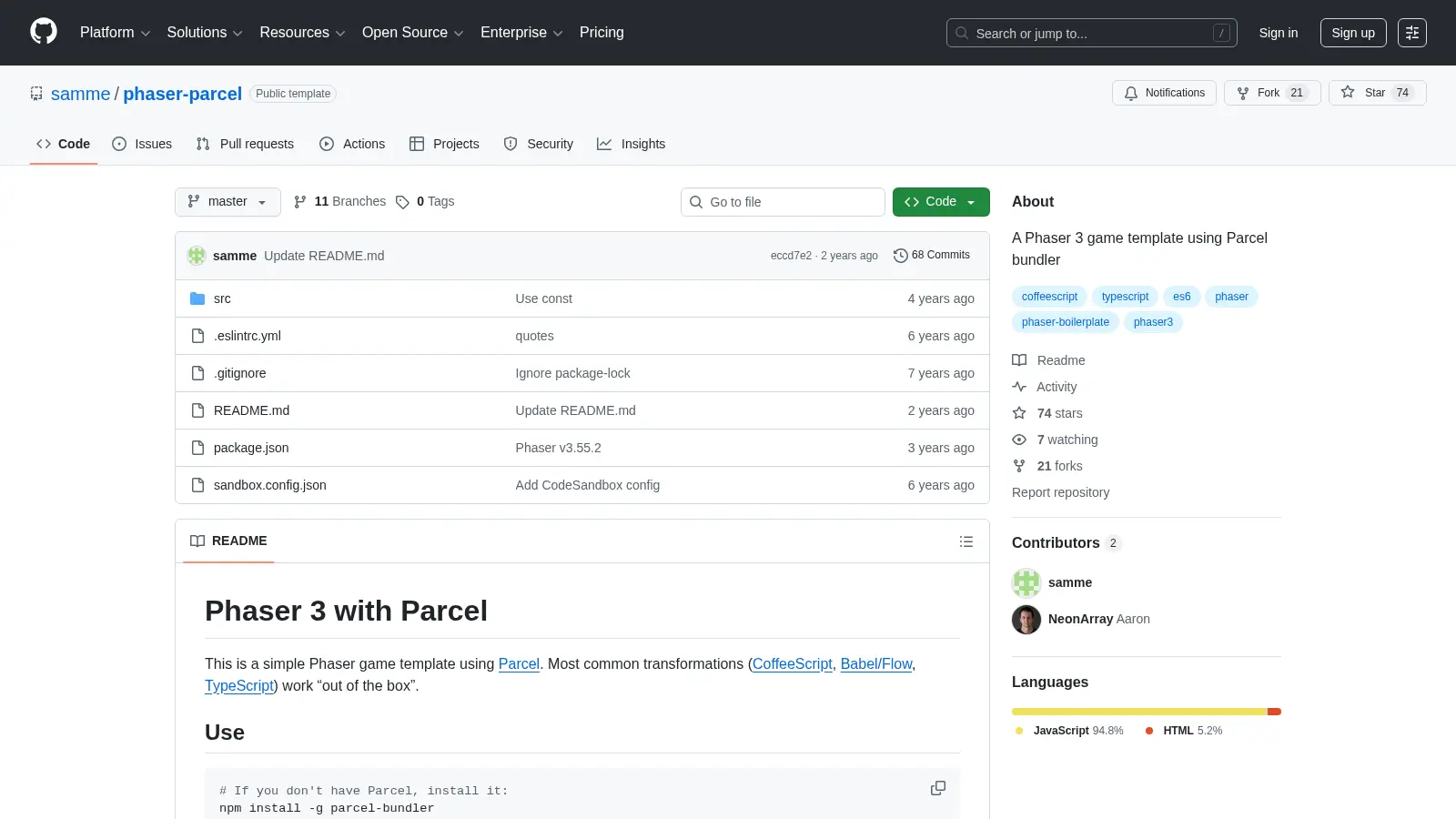Open the eccd7e2 commit hash
The width and height of the screenshot is (1456, 819).
pos(791,256)
